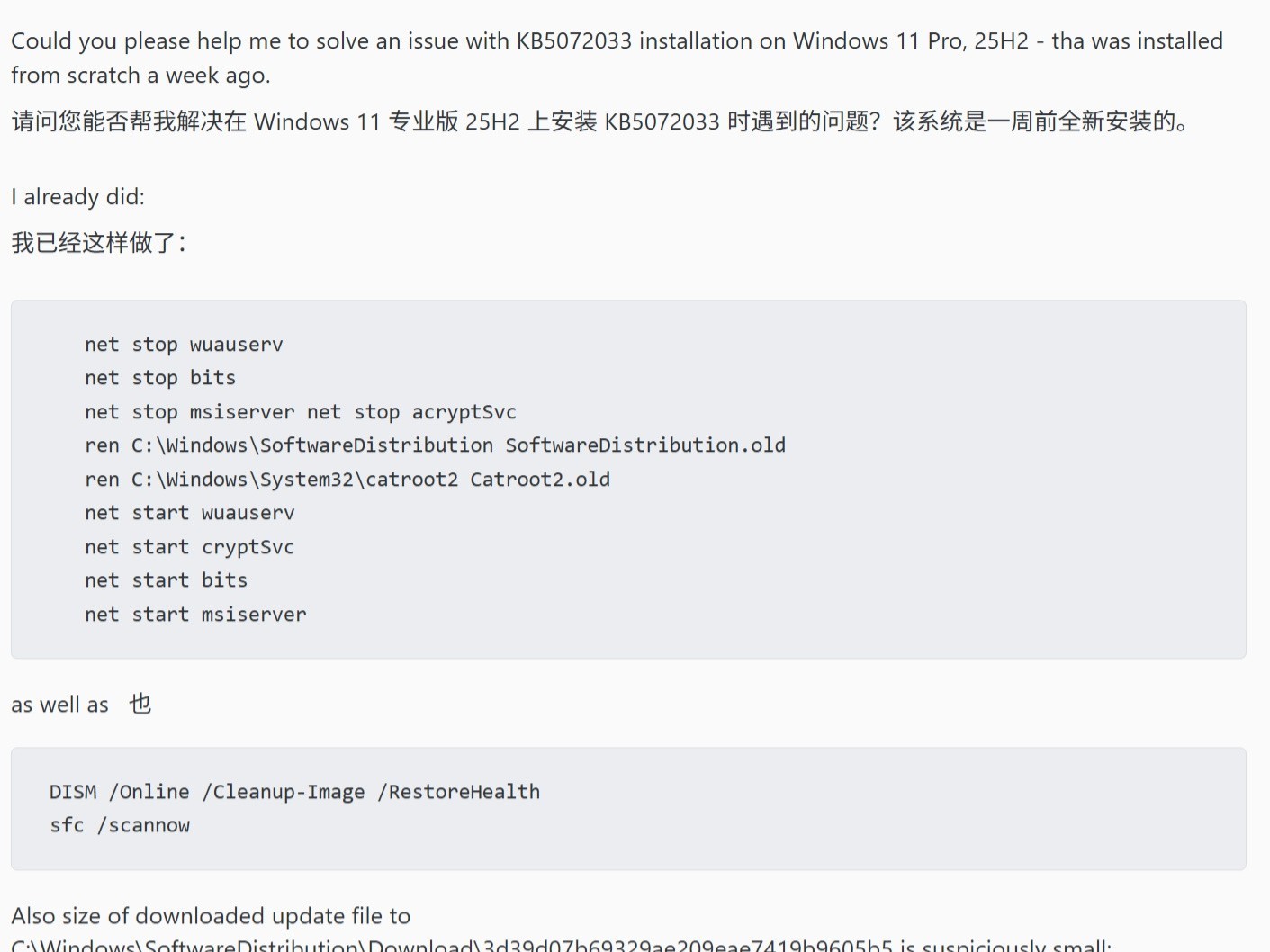Screen dimensions: 1270x952
Task: Click the 'I already did:' text
Action: tap(77, 197)
